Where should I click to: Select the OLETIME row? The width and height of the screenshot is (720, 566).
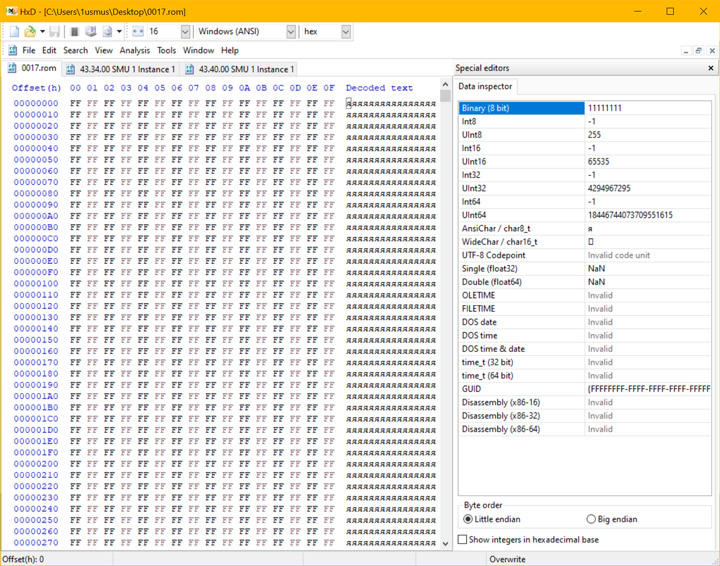click(585, 295)
